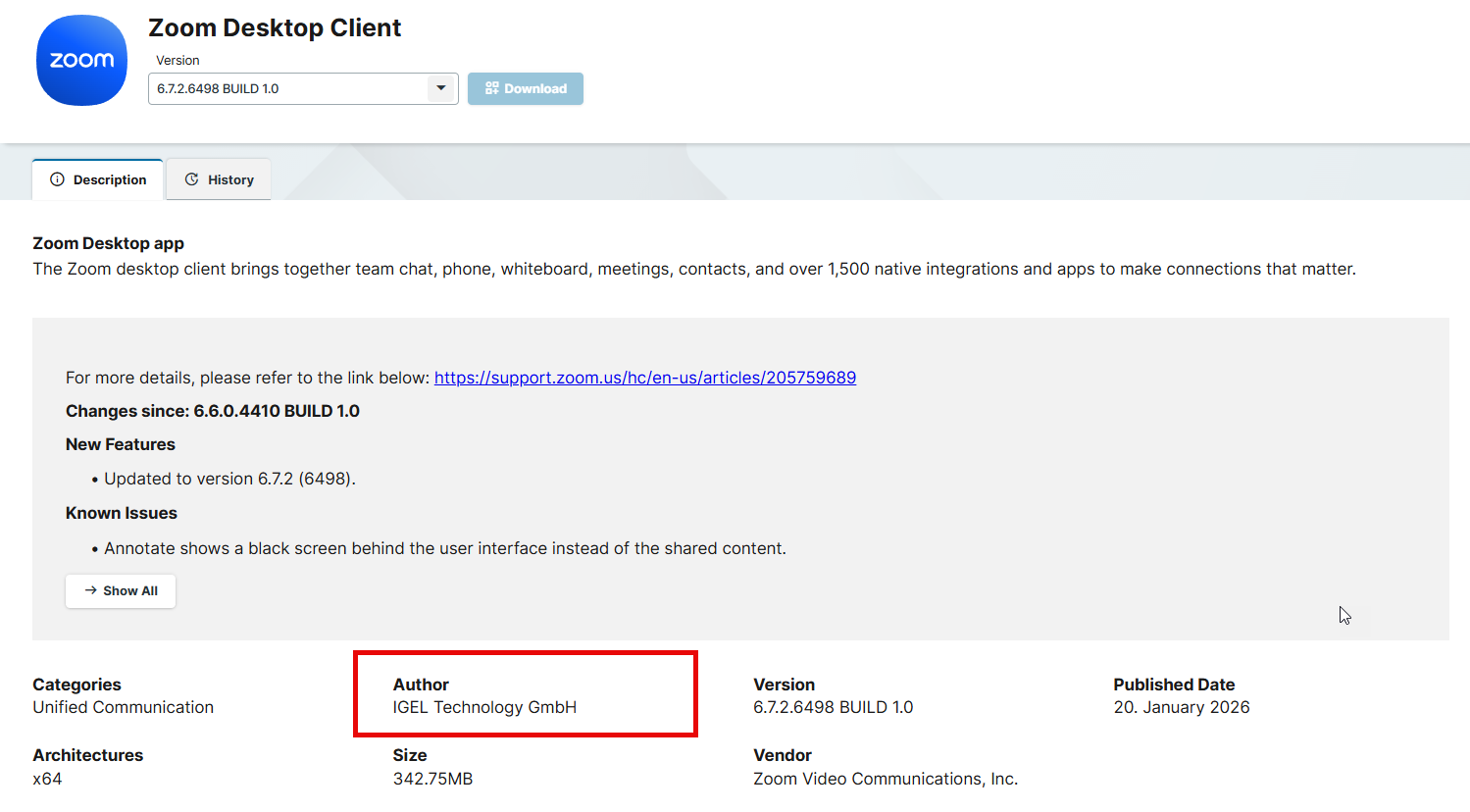Click the Zoom Desktop Client title

pos(275,27)
